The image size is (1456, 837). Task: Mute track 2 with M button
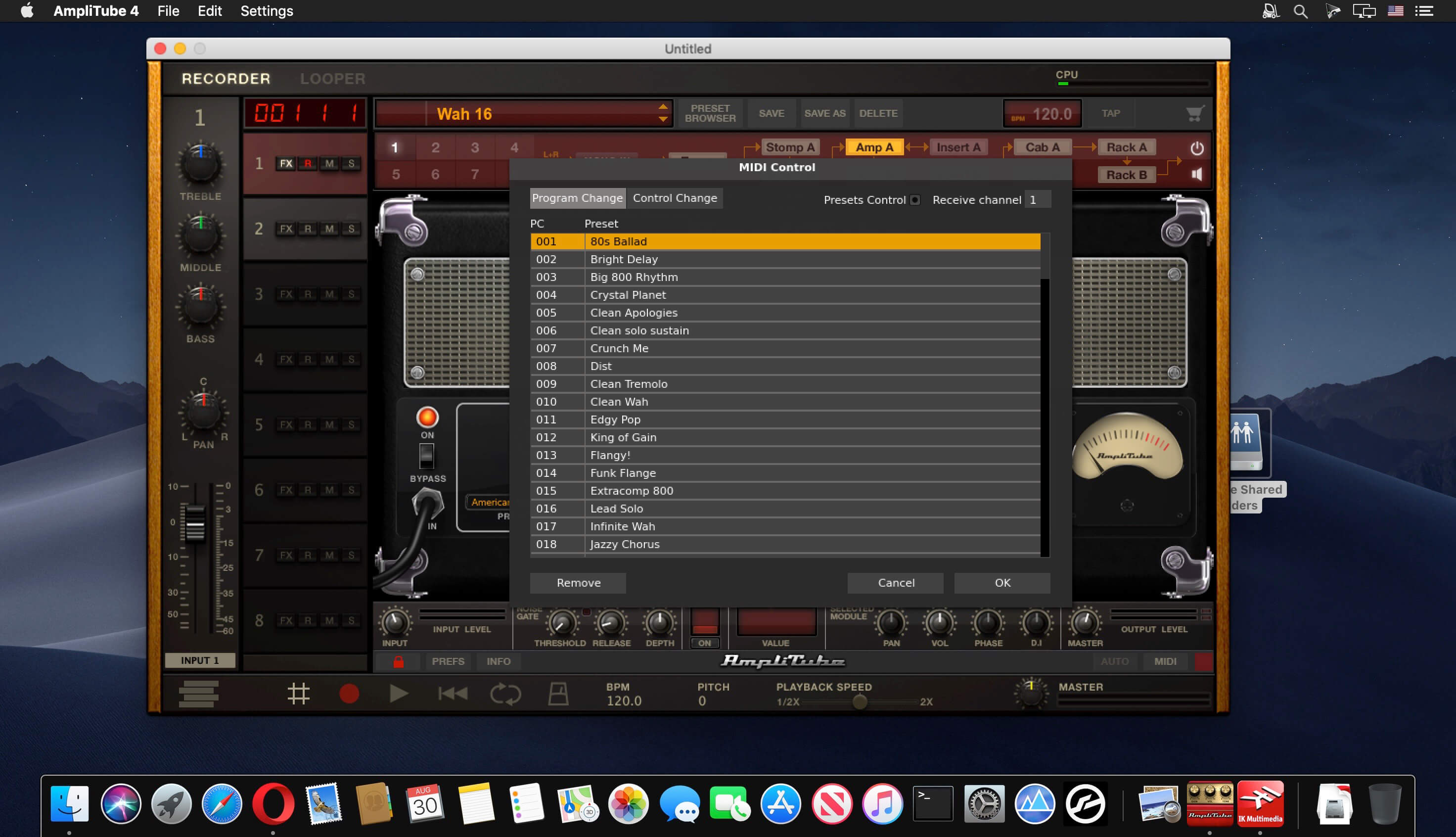(x=329, y=229)
